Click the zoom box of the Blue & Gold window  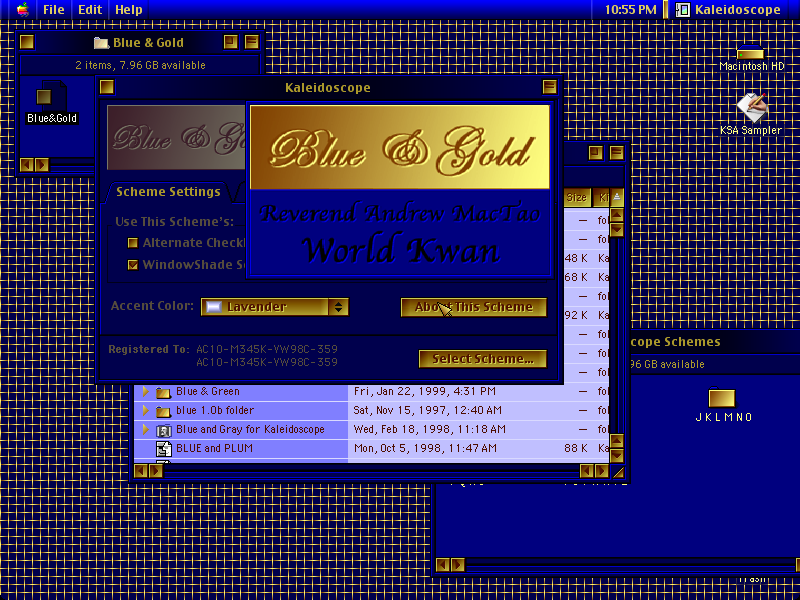(231, 42)
